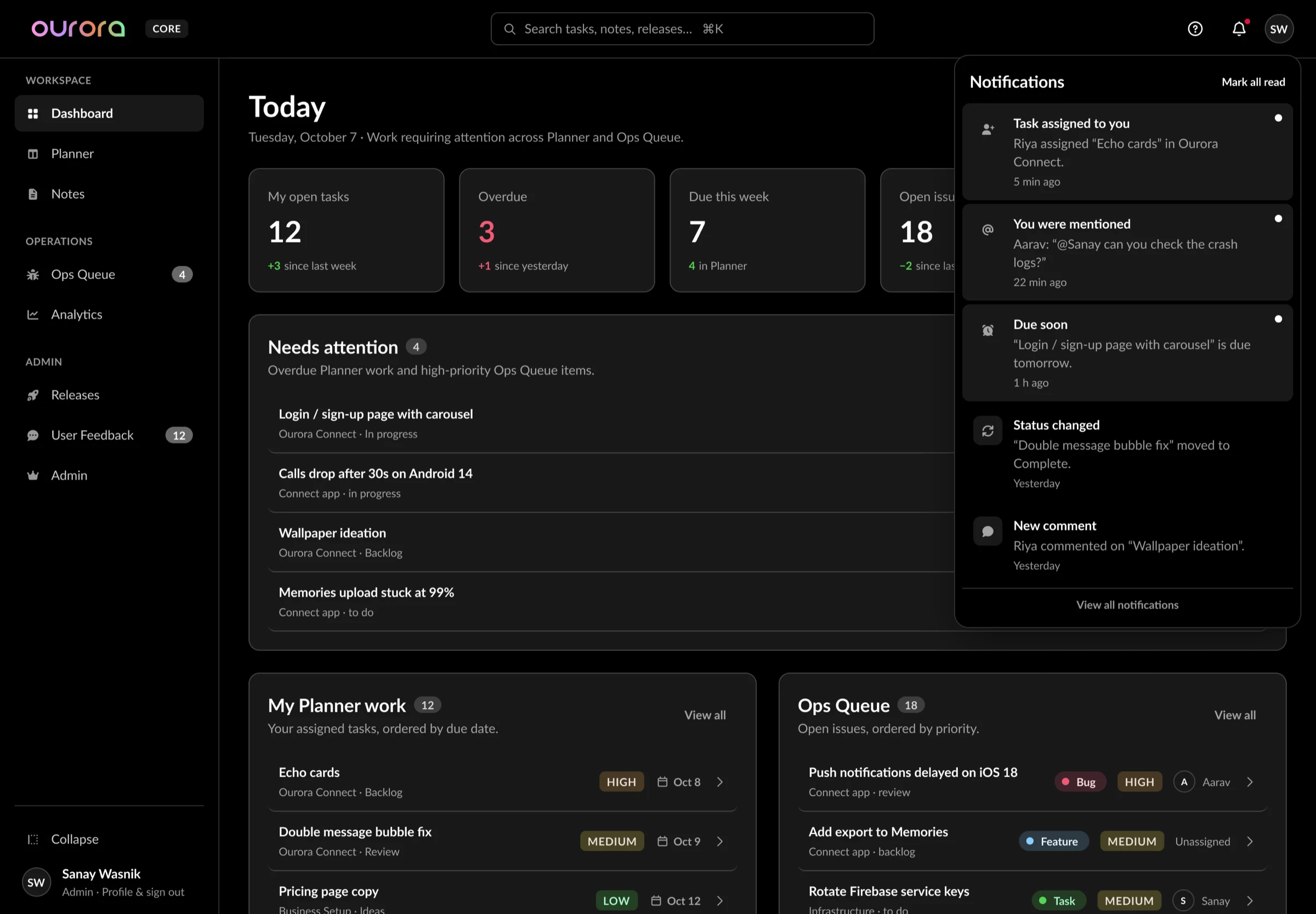Open the Overdue stat card
Screen dimensions: 1316x914
click(x=557, y=230)
